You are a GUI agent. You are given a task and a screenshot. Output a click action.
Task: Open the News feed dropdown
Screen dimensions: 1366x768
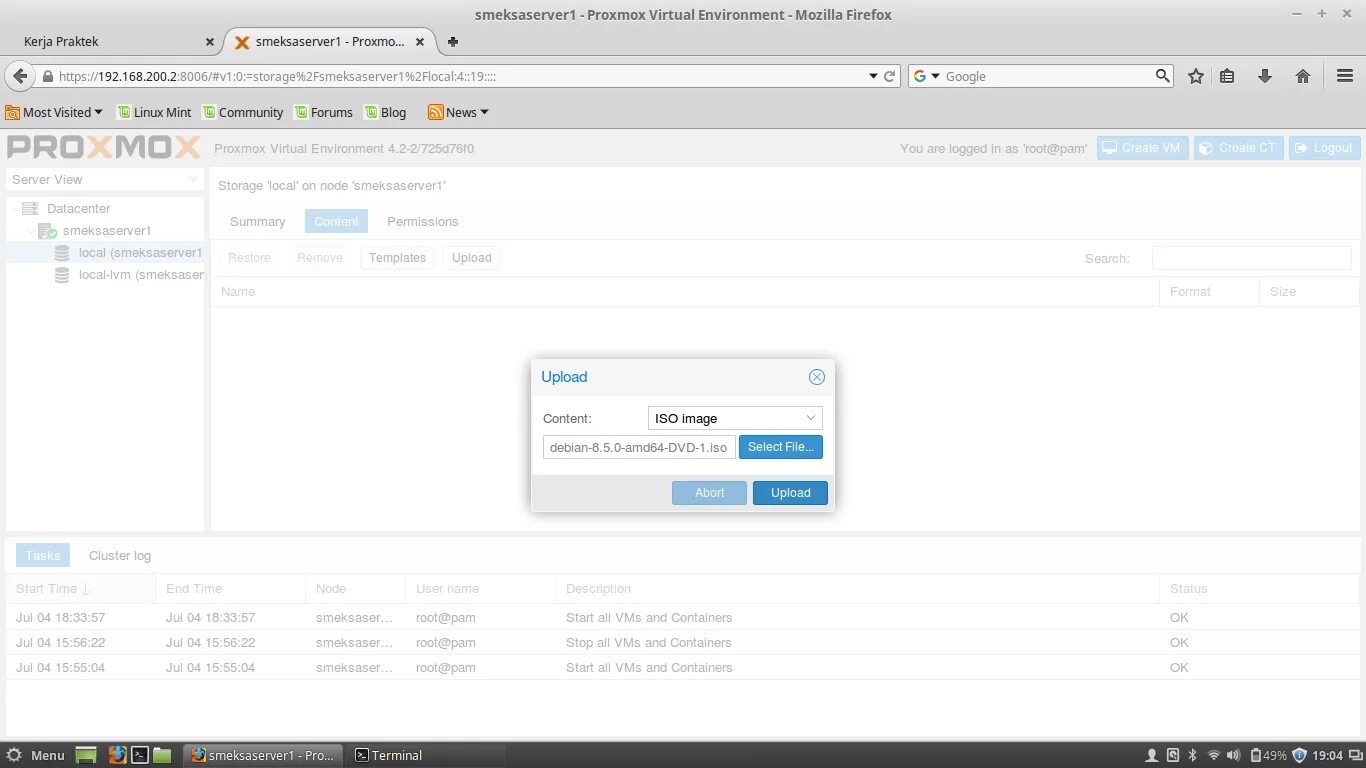(459, 112)
